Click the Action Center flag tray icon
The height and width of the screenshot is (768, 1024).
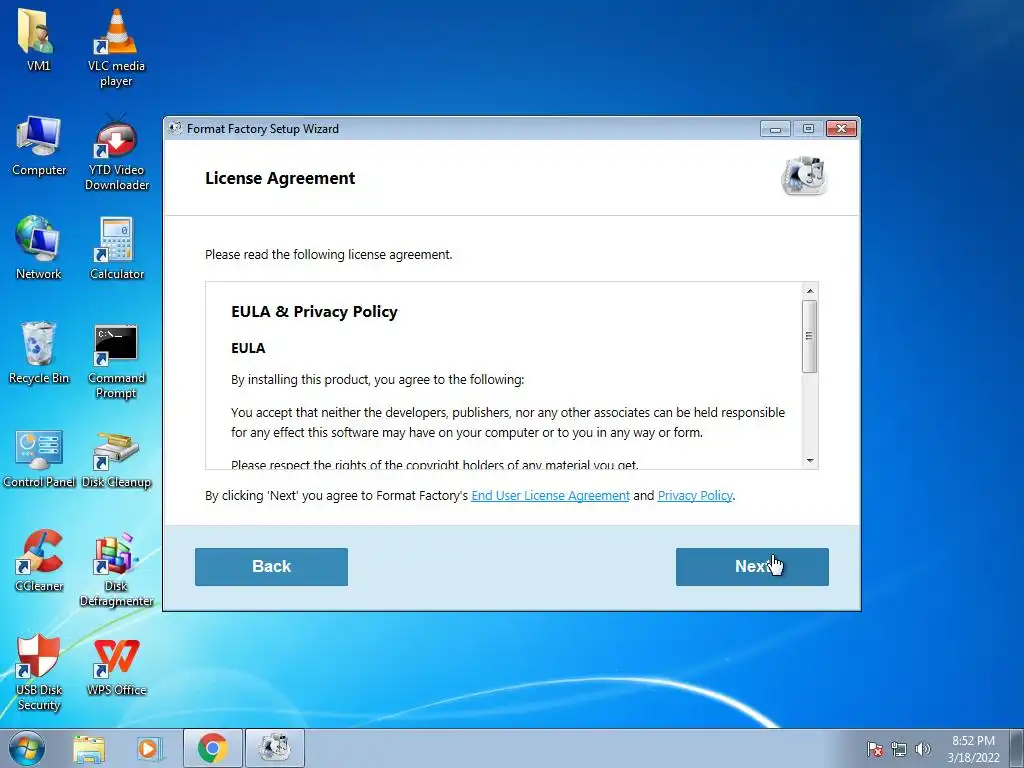[x=875, y=749]
